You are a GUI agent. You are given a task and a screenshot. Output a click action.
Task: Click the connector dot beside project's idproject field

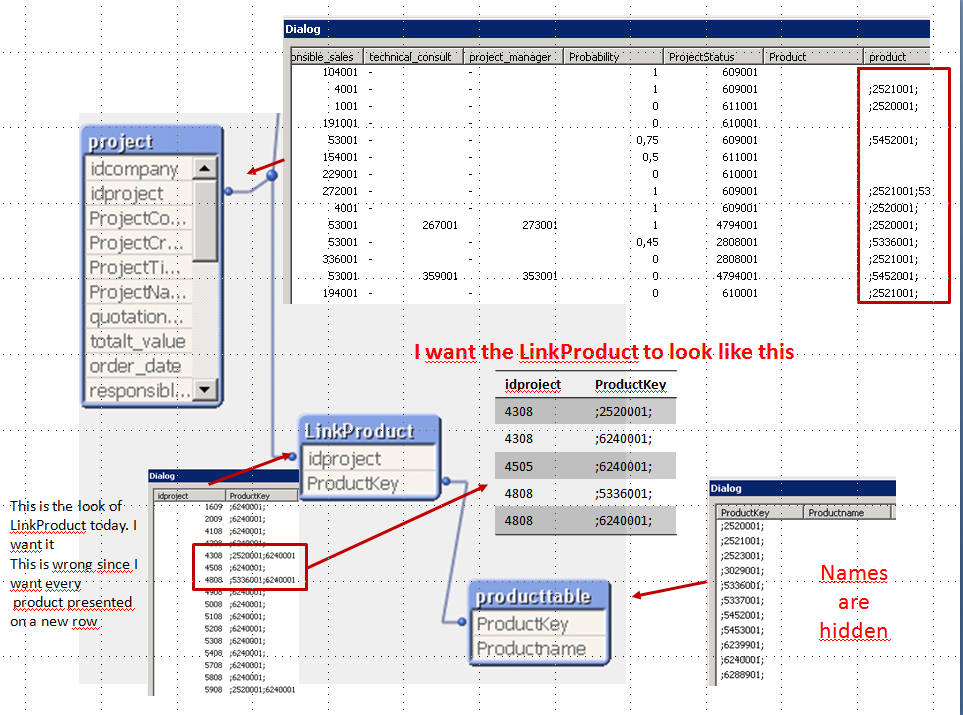pyautogui.click(x=228, y=192)
